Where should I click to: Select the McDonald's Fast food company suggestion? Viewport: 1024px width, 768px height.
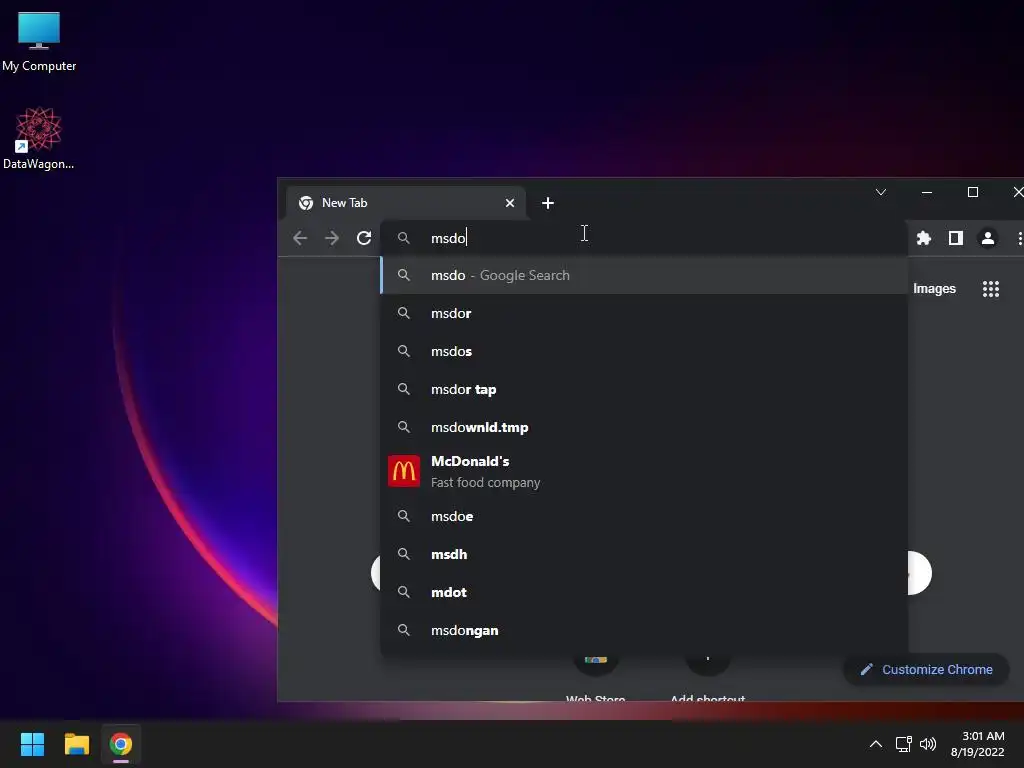tap(644, 472)
